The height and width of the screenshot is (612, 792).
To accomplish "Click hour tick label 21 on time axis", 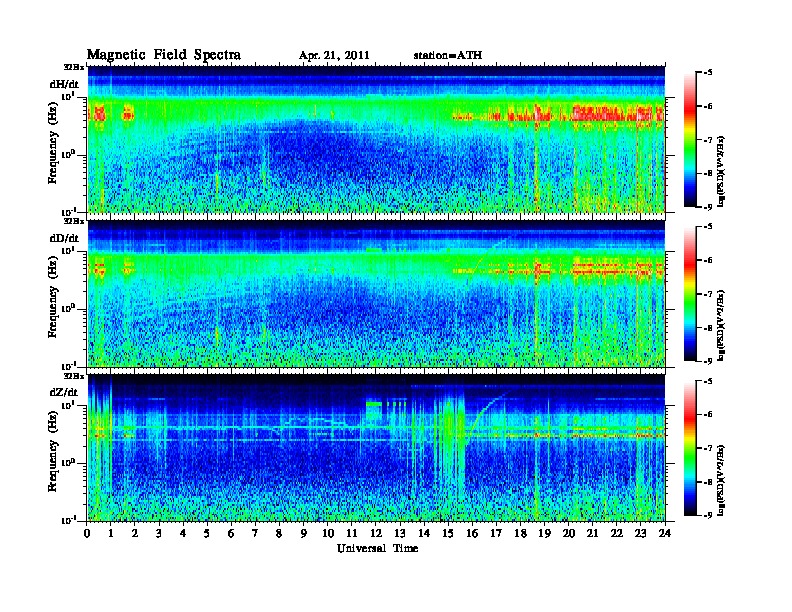I will 592,534.
